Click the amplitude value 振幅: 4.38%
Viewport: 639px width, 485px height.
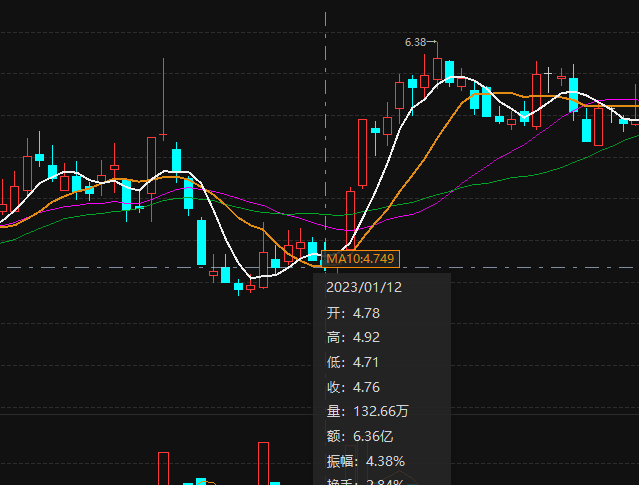366,461
